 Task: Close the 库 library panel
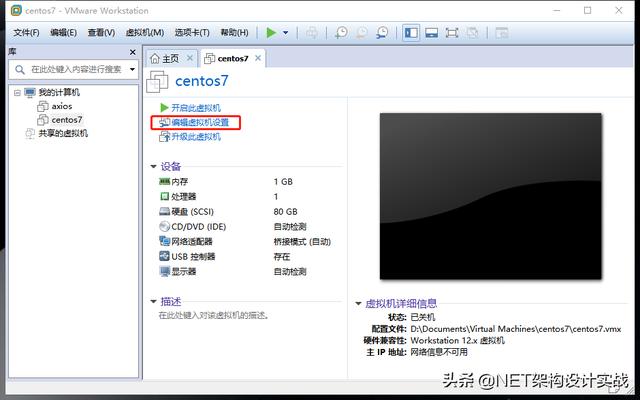click(132, 52)
